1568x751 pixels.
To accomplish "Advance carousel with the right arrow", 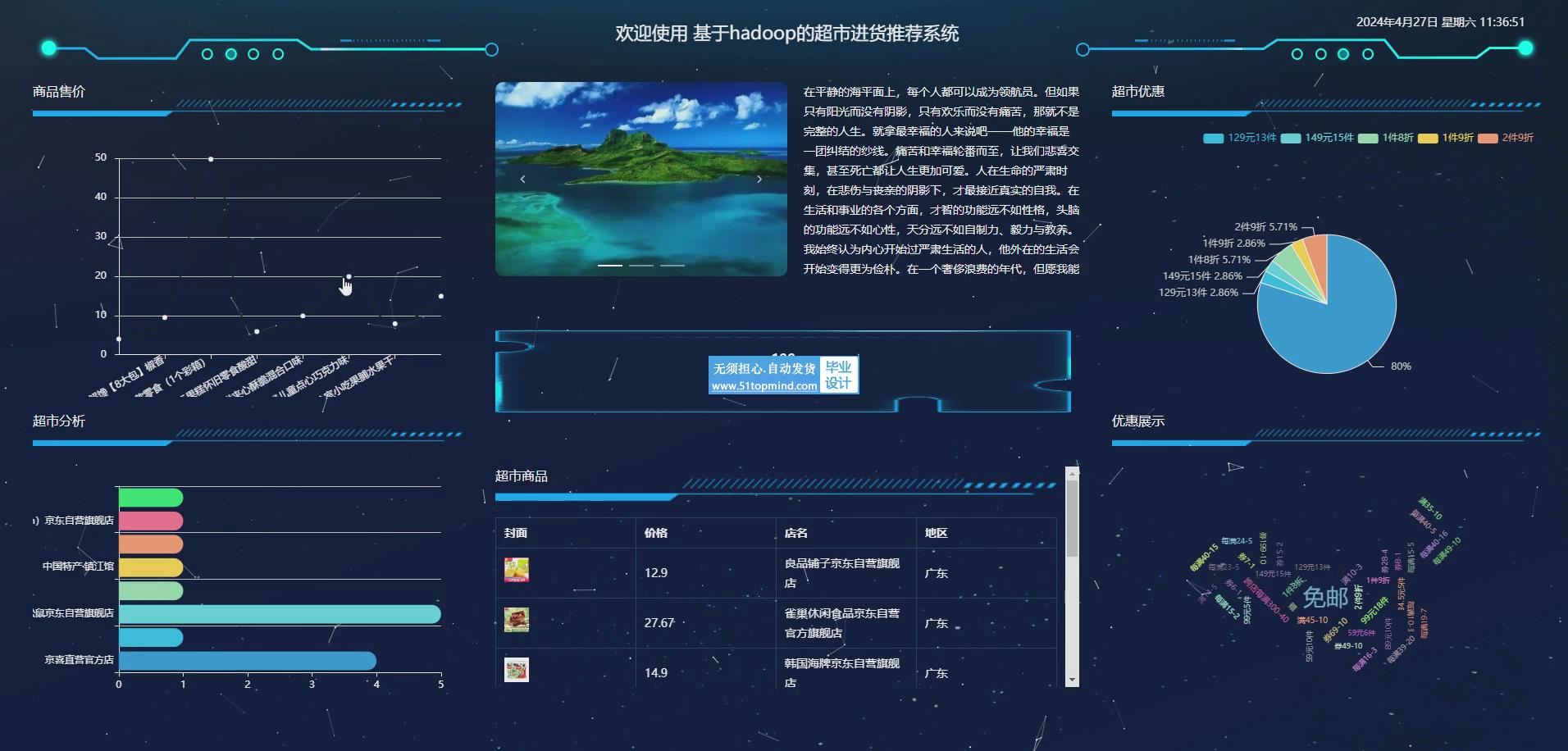I will (x=759, y=179).
